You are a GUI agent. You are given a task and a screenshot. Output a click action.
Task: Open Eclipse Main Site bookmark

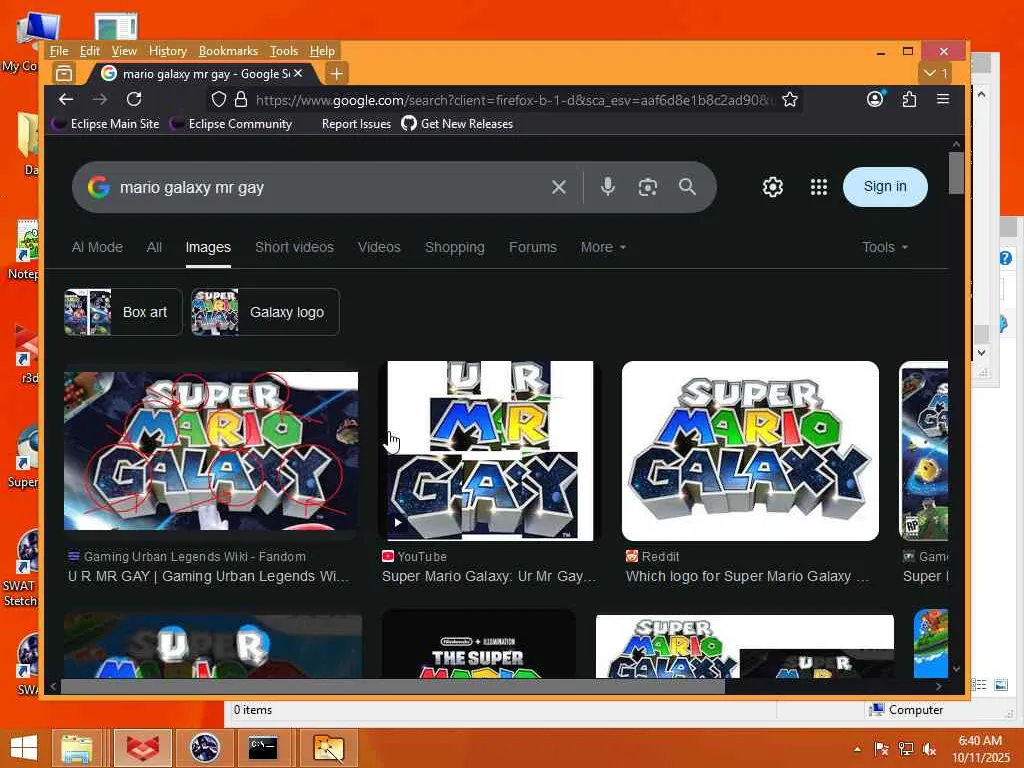click(x=106, y=124)
